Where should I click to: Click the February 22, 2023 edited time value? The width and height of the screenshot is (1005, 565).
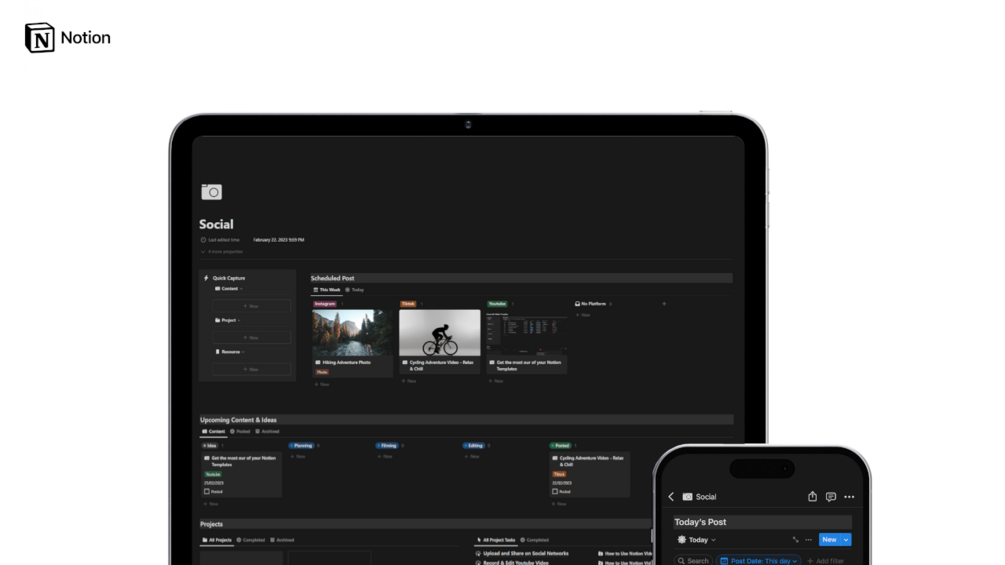(x=279, y=240)
